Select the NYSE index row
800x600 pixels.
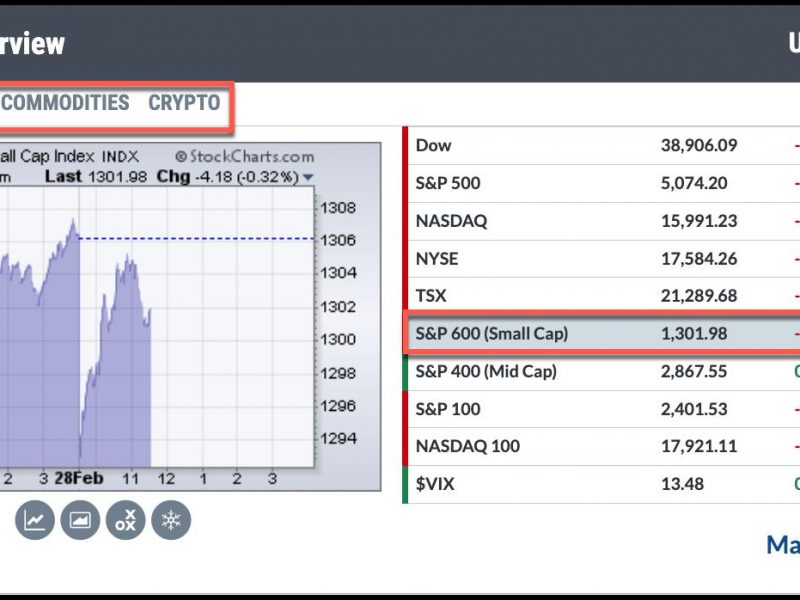[x=601, y=259]
